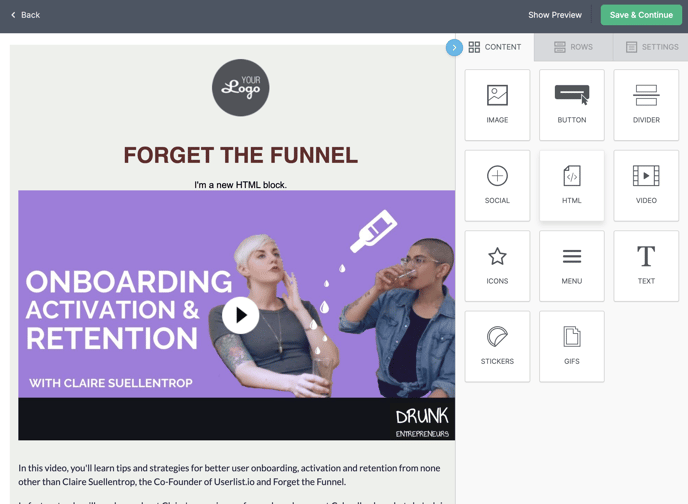Select the Video content block
The height and width of the screenshot is (504, 688).
point(646,186)
